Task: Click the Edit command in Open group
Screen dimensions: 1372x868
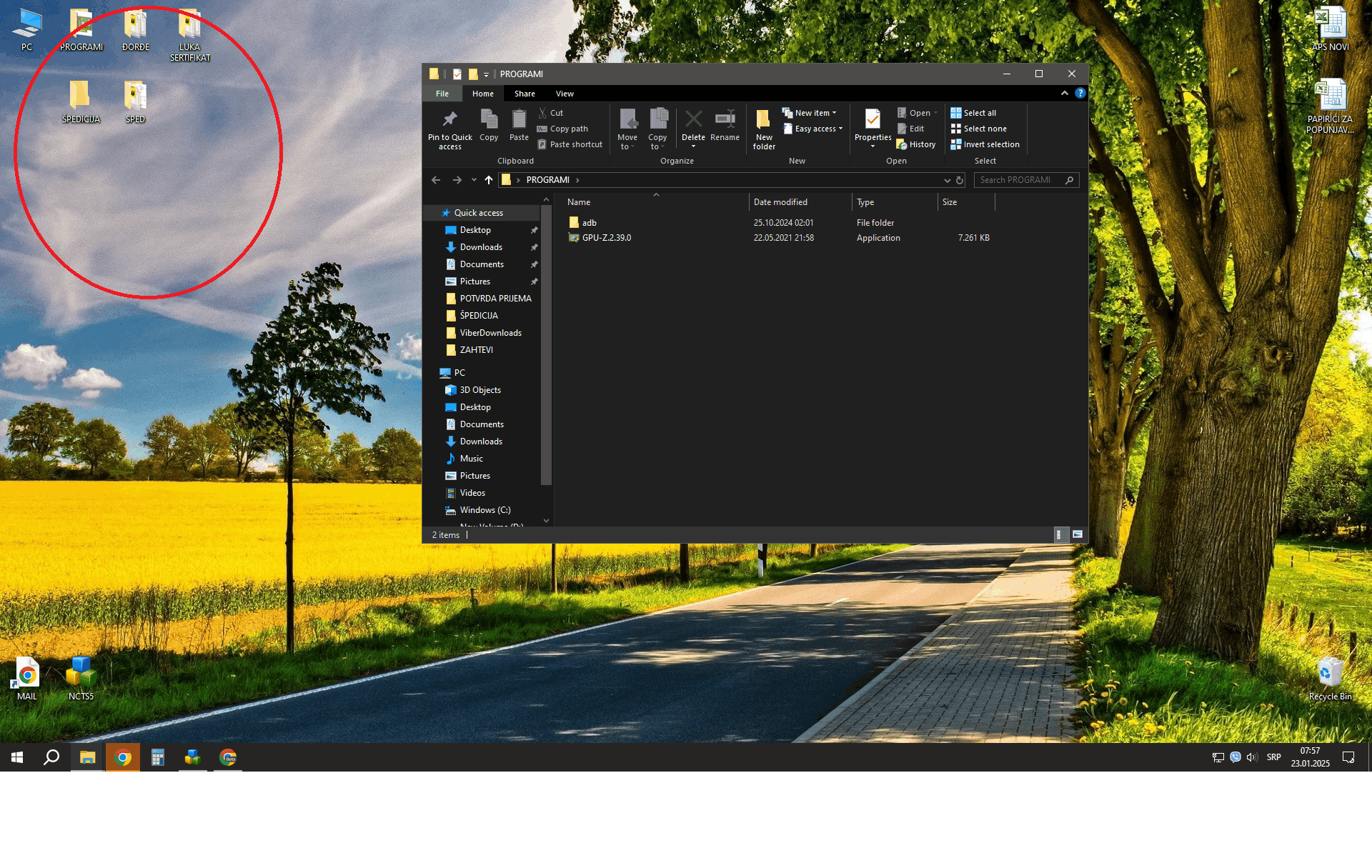Action: [x=910, y=129]
